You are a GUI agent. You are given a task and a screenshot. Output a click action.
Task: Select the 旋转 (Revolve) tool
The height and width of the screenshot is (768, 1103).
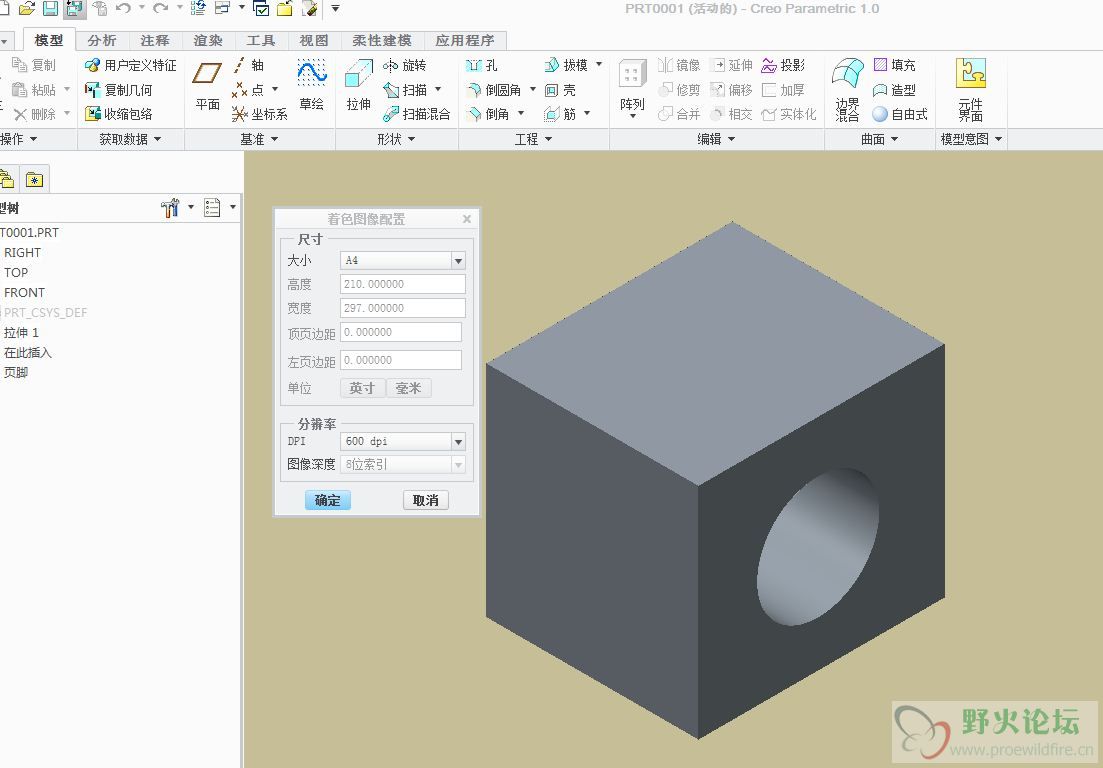point(404,65)
